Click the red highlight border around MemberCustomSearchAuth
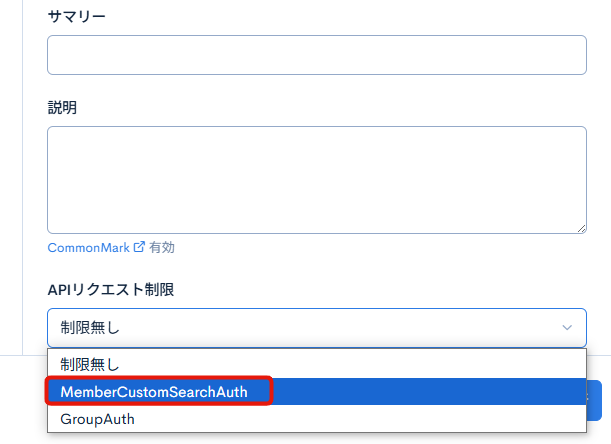The width and height of the screenshot is (611, 444). coord(272,391)
